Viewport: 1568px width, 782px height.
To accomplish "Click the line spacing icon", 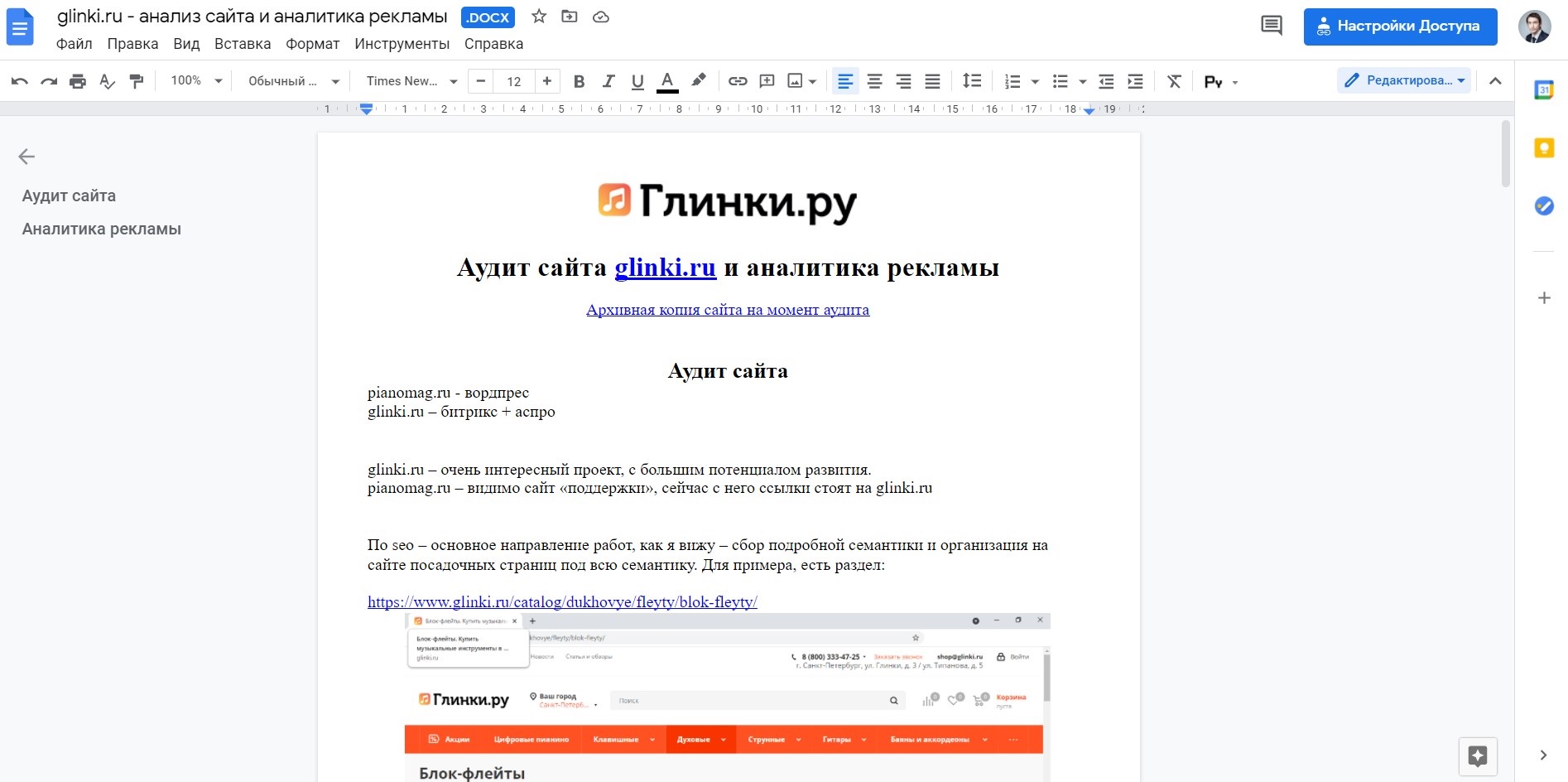I will (972, 80).
